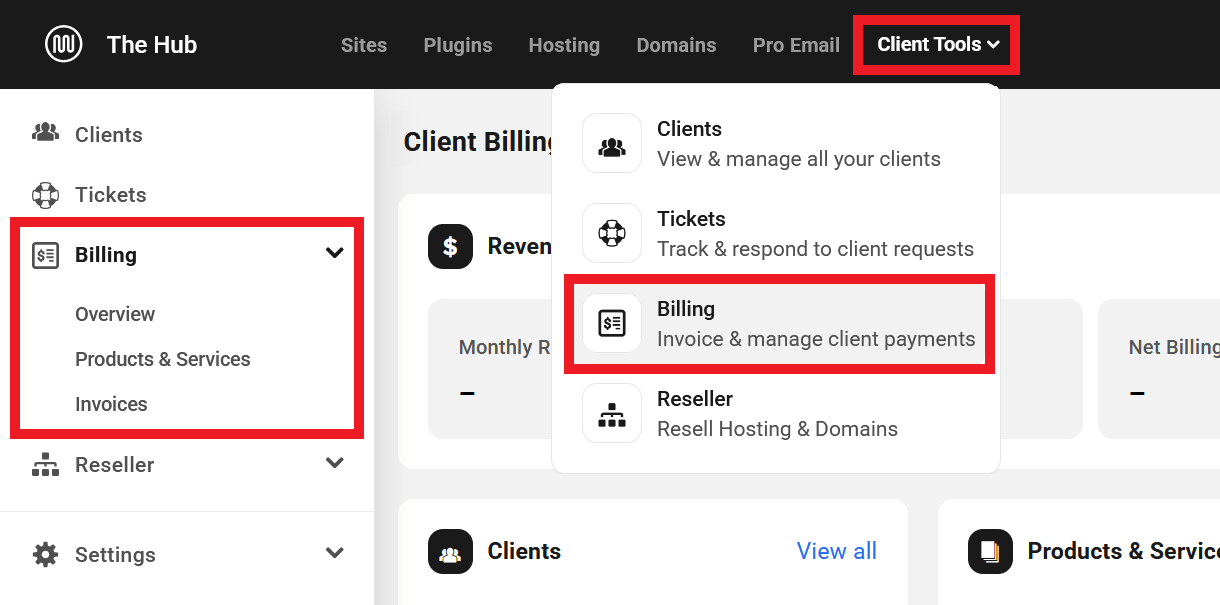
Task: Click the sidebar Clients people icon
Action: tap(46, 133)
